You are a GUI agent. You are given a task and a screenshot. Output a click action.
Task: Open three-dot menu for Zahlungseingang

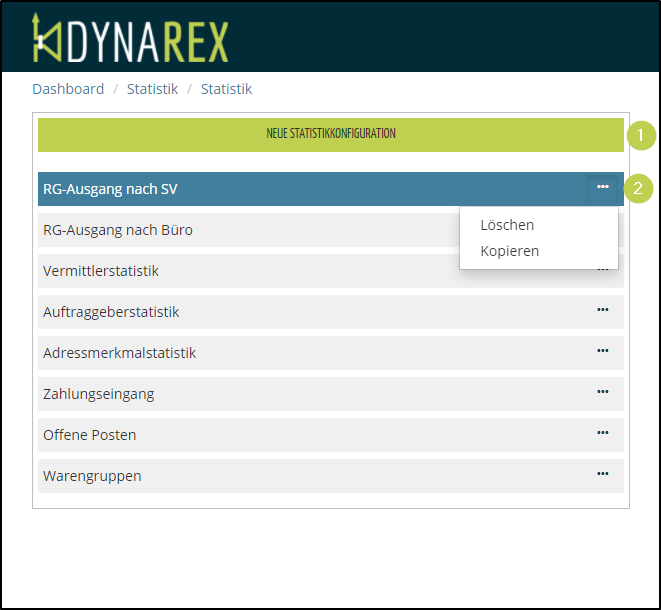pos(602,392)
